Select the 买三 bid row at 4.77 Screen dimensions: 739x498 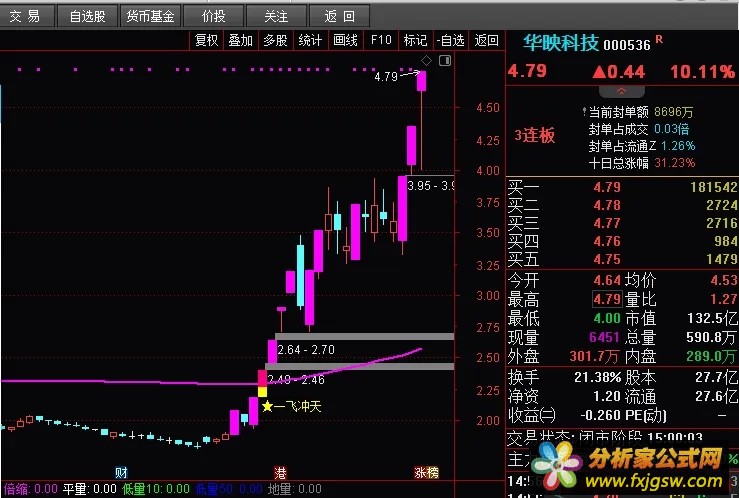point(623,223)
